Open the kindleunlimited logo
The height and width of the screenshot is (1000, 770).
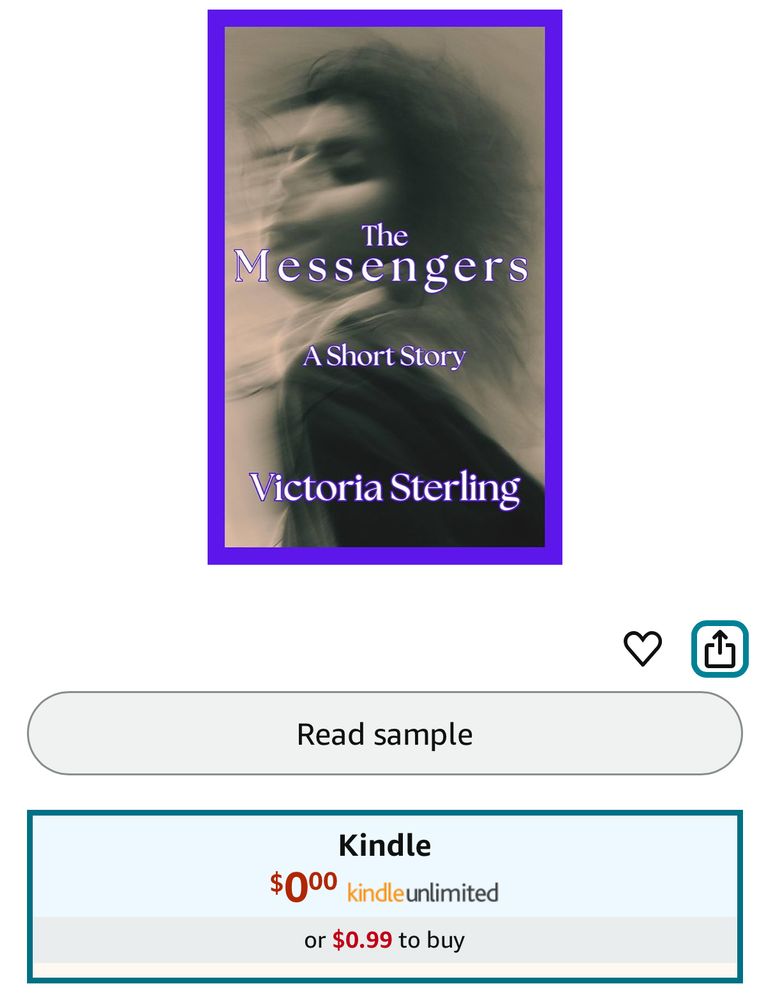(422, 892)
